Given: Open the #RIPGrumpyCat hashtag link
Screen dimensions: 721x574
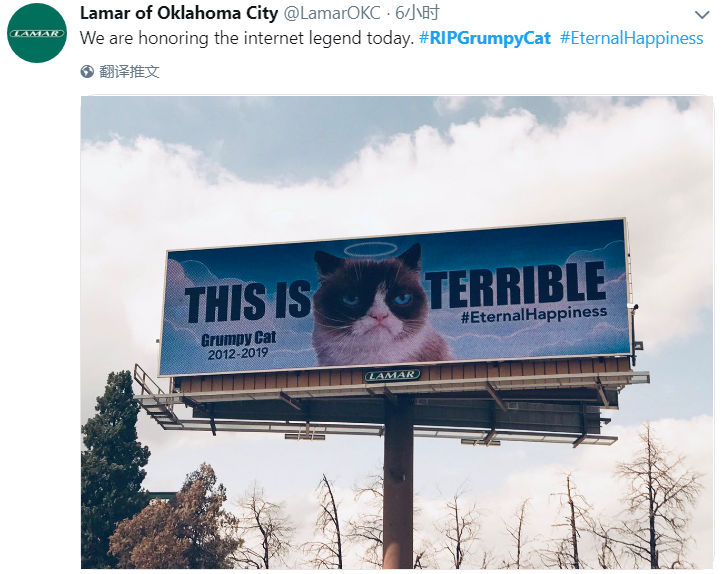Looking at the screenshot, I should click(x=485, y=38).
